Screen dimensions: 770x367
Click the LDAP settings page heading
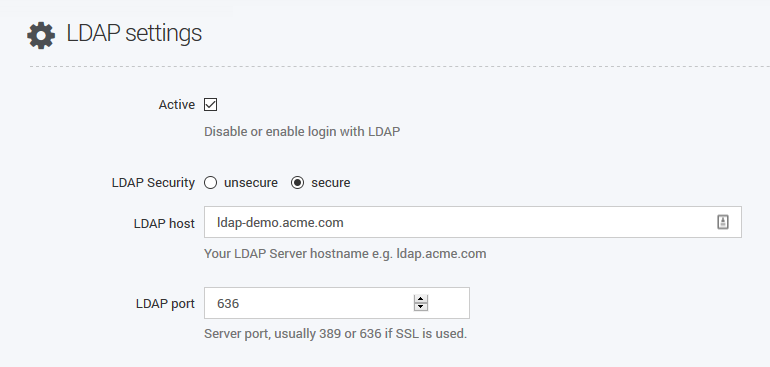pyautogui.click(x=134, y=33)
